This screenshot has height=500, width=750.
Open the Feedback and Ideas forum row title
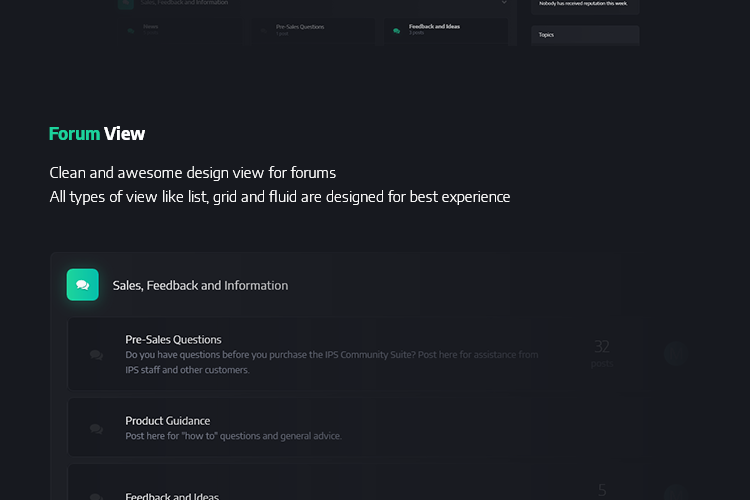click(x=172, y=496)
